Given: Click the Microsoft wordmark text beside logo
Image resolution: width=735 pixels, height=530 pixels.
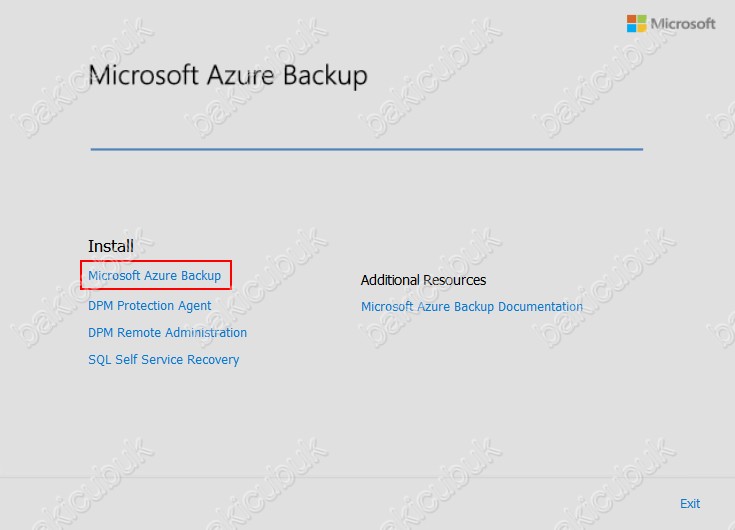Looking at the screenshot, I should tap(683, 23).
